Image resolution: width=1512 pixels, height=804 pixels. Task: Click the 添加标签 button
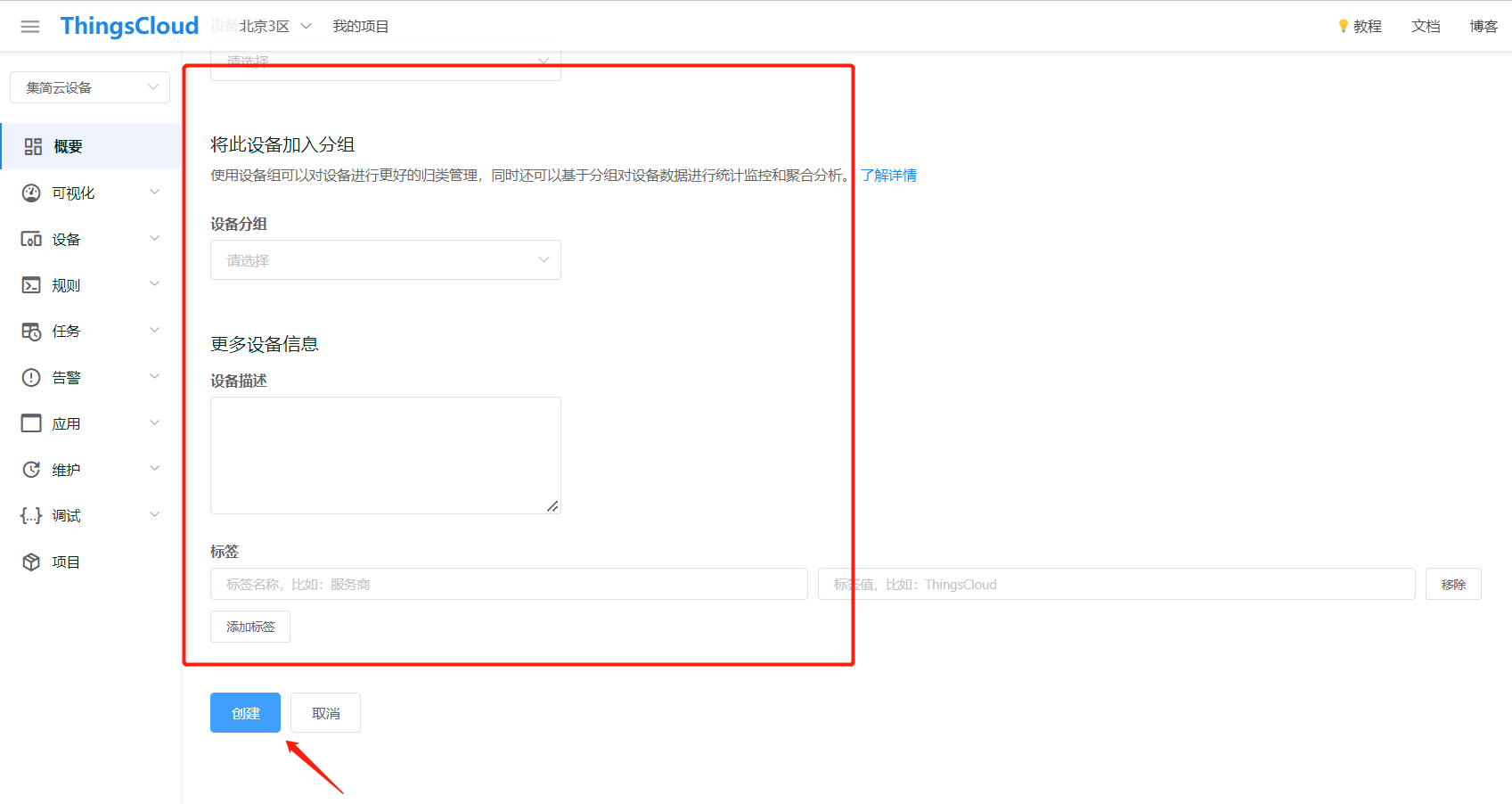[250, 627]
